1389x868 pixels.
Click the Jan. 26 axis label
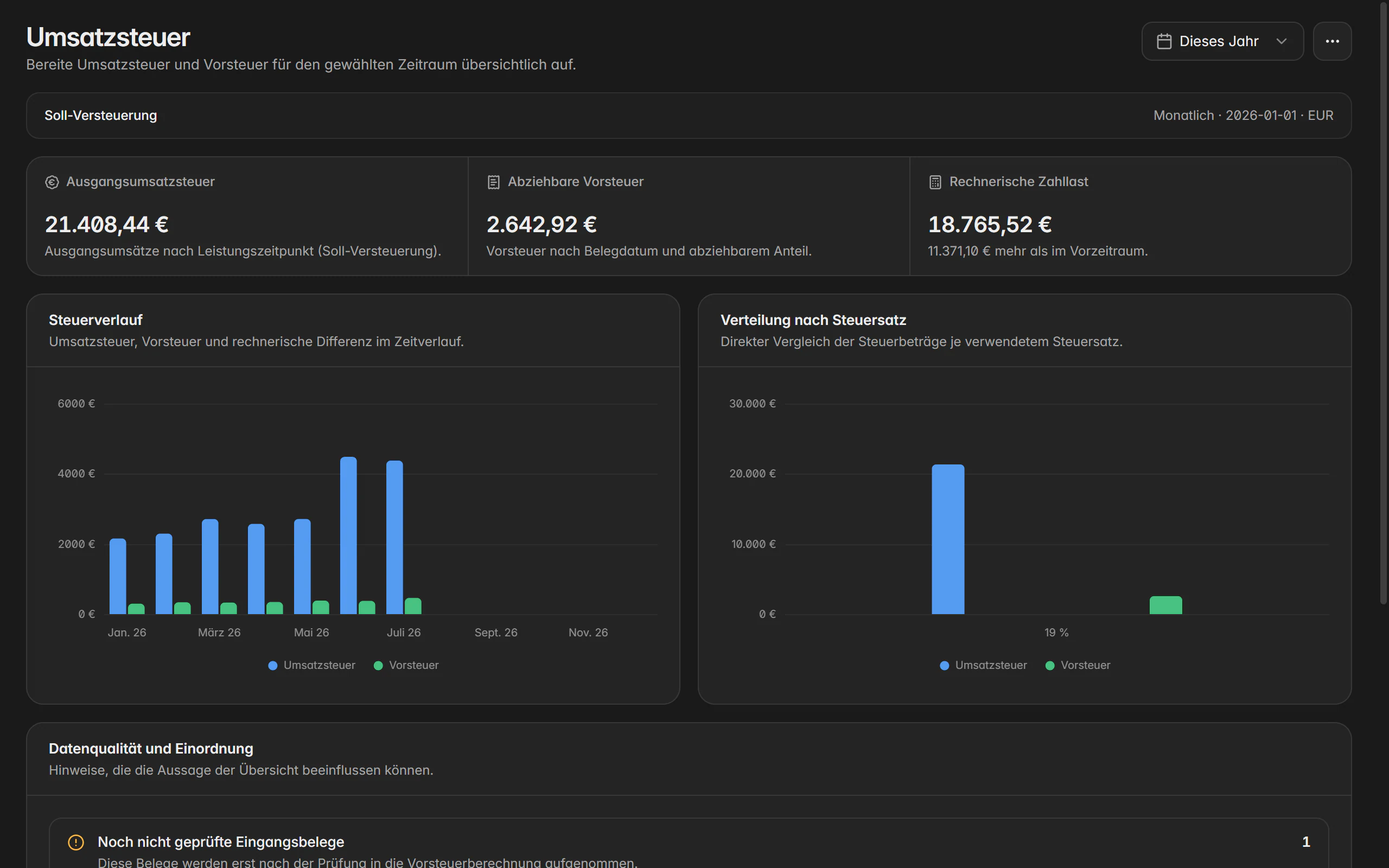[127, 633]
